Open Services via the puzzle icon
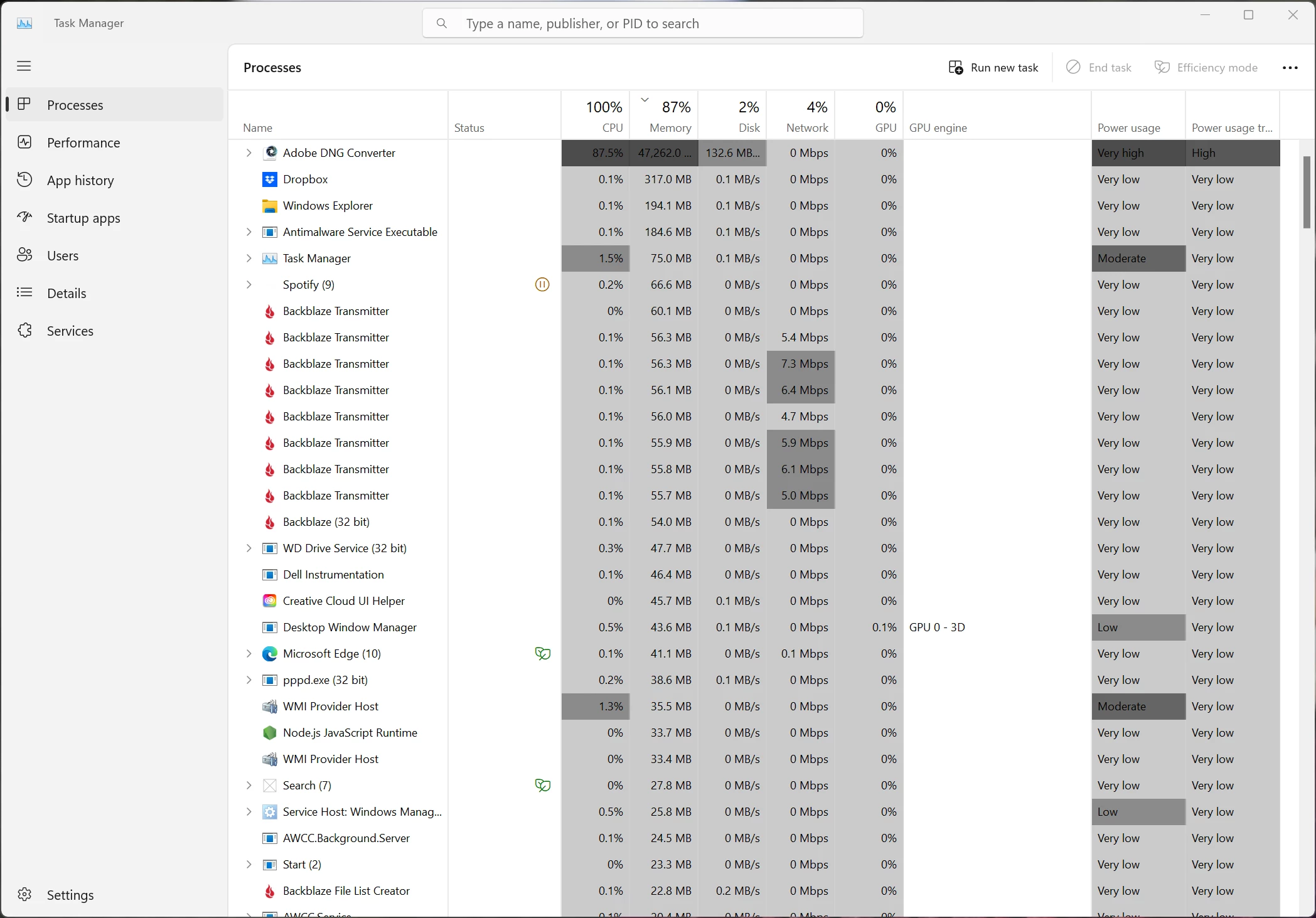 24,330
